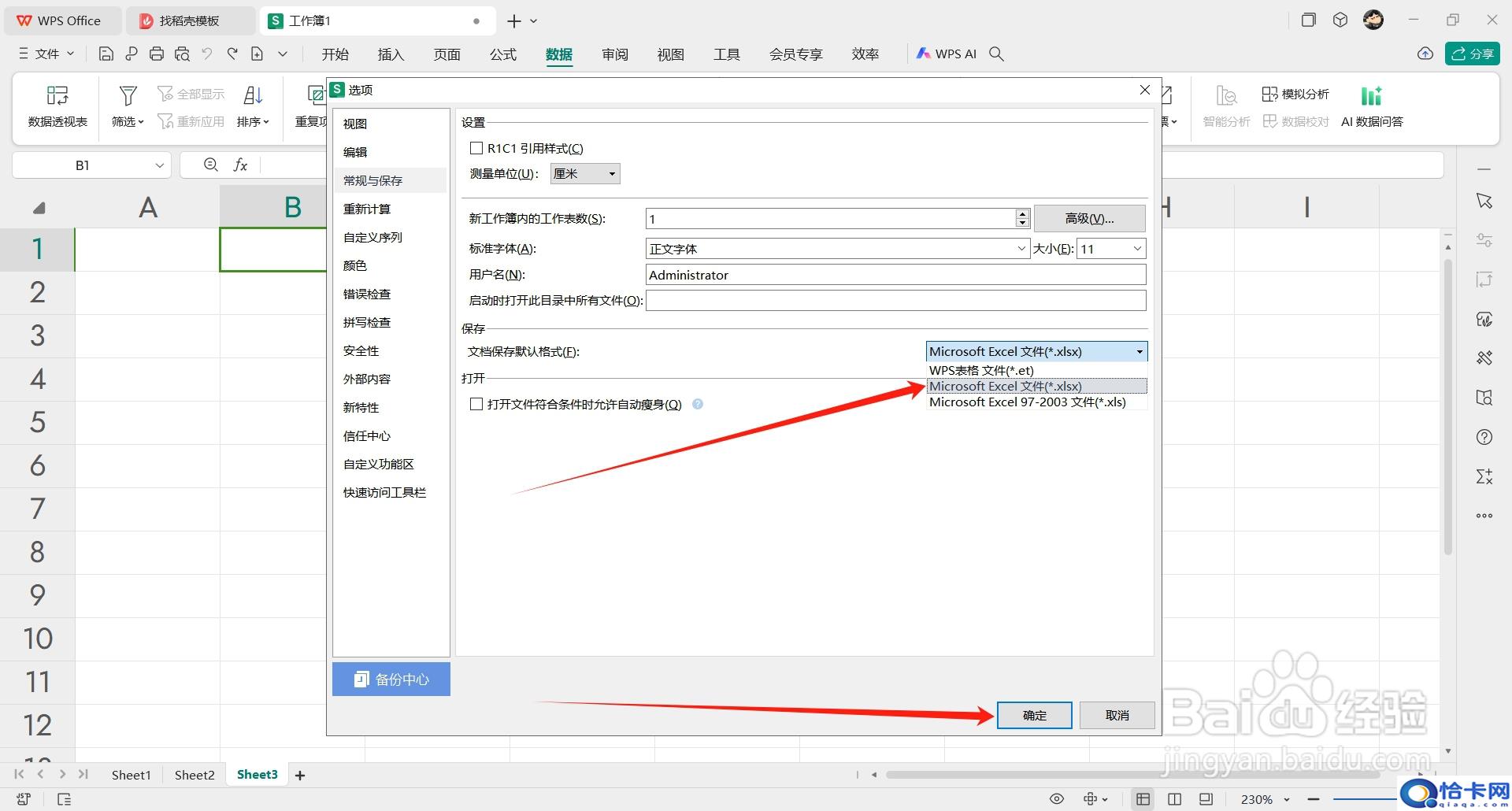Image resolution: width=1512 pixels, height=811 pixels.
Task: Click the save icon in quick toolbar
Action: [106, 54]
